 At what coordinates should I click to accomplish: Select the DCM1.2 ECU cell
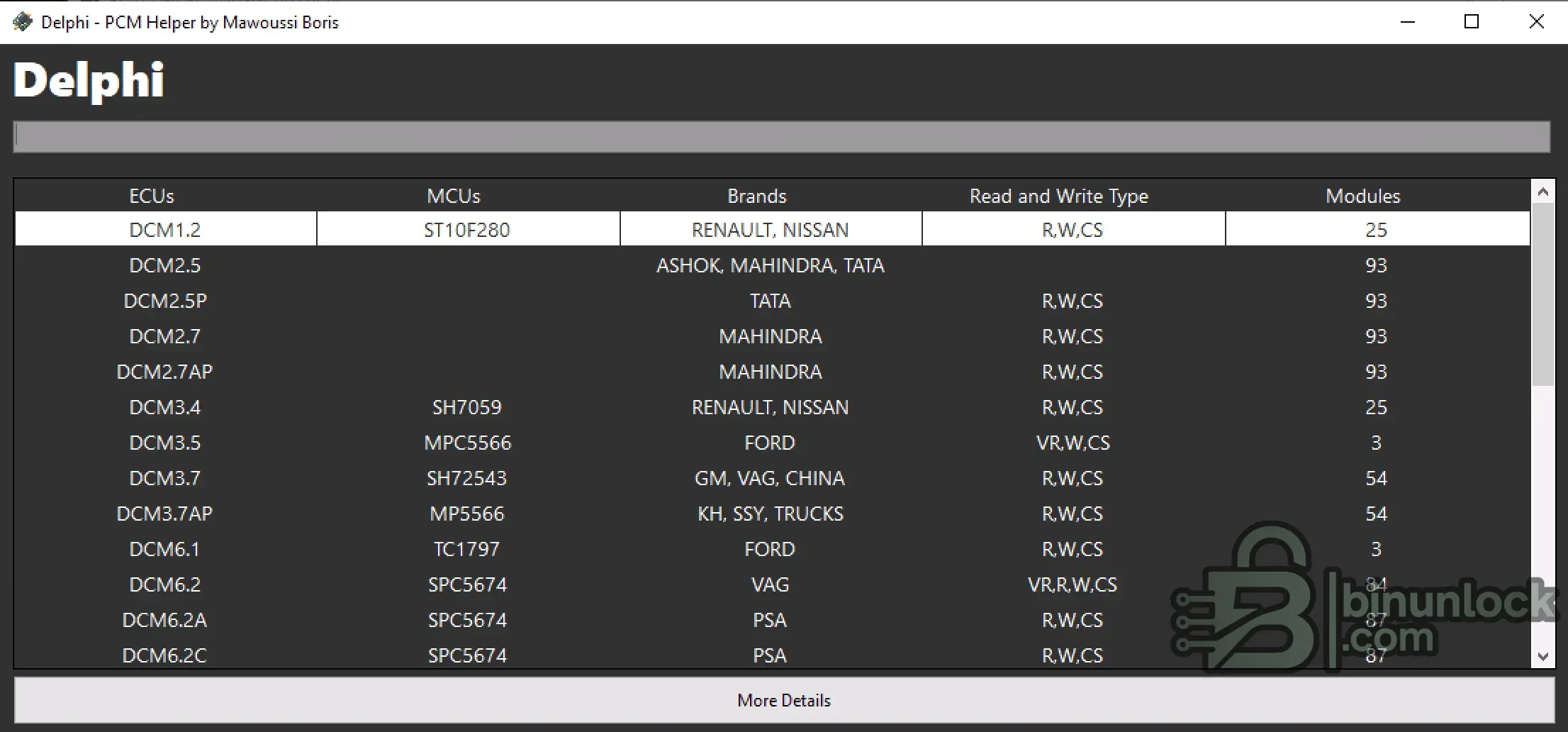click(x=165, y=229)
